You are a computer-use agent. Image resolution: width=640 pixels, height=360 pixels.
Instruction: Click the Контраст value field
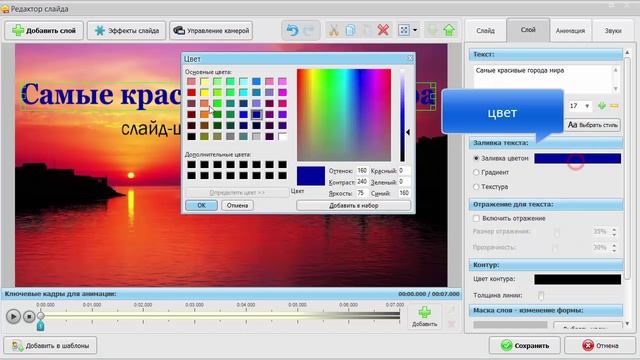click(362, 182)
